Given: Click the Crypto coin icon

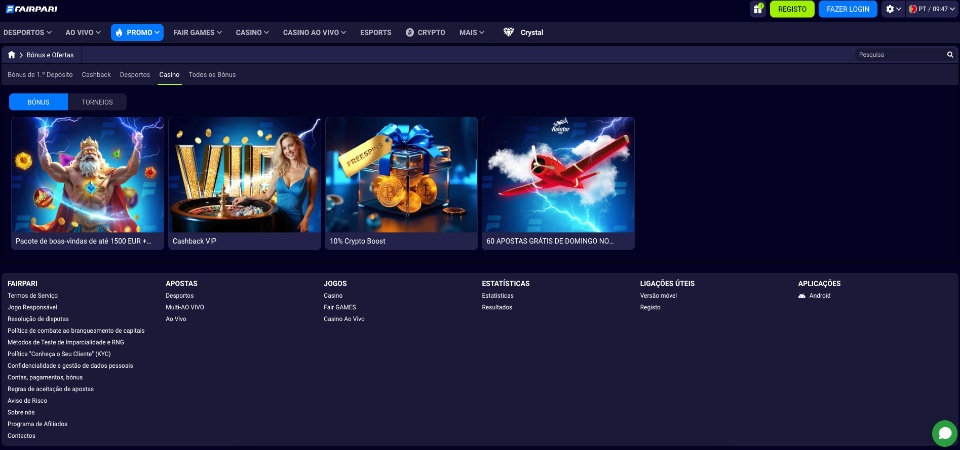Looking at the screenshot, I should click(x=410, y=32).
